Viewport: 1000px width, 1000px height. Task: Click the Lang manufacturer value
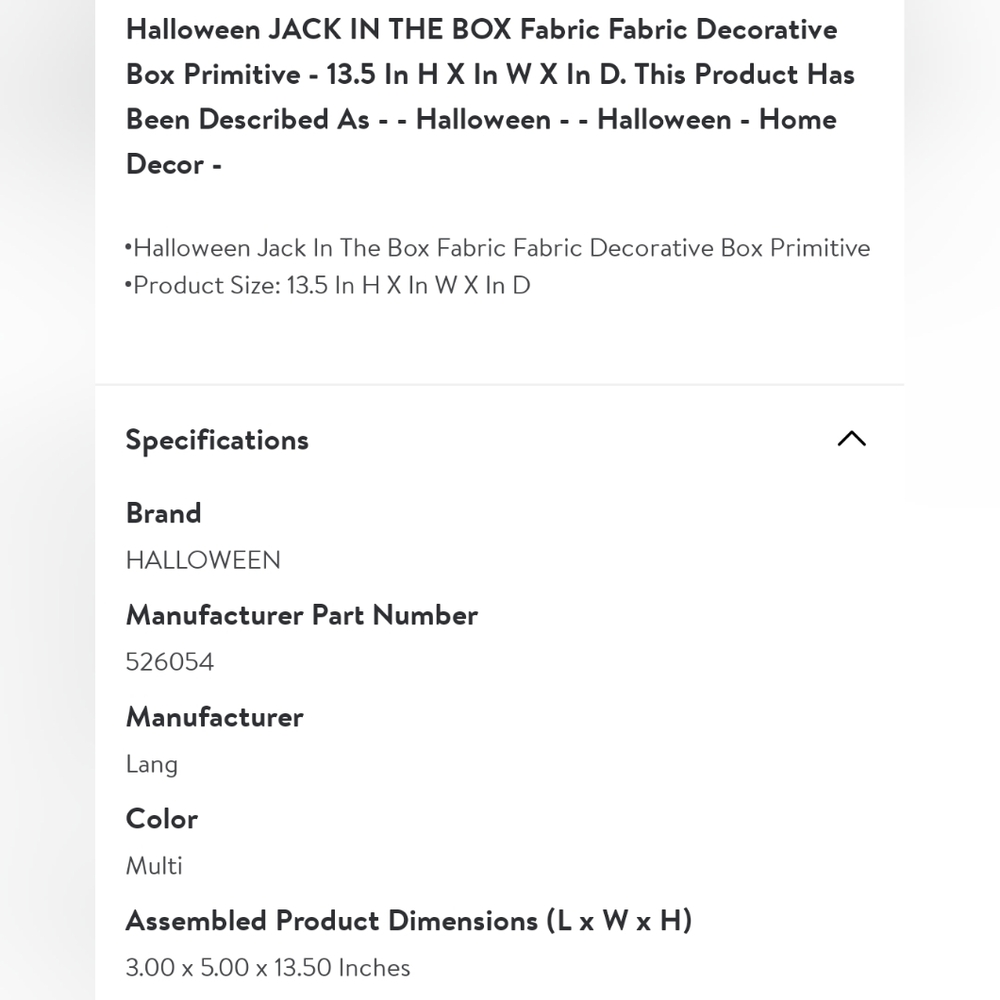point(152,764)
